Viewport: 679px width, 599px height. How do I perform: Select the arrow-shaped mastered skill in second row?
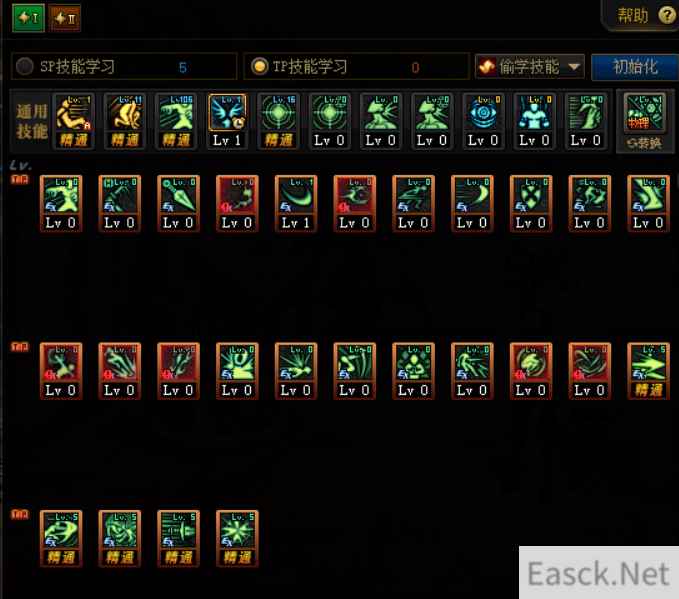pyautogui.click(x=648, y=371)
